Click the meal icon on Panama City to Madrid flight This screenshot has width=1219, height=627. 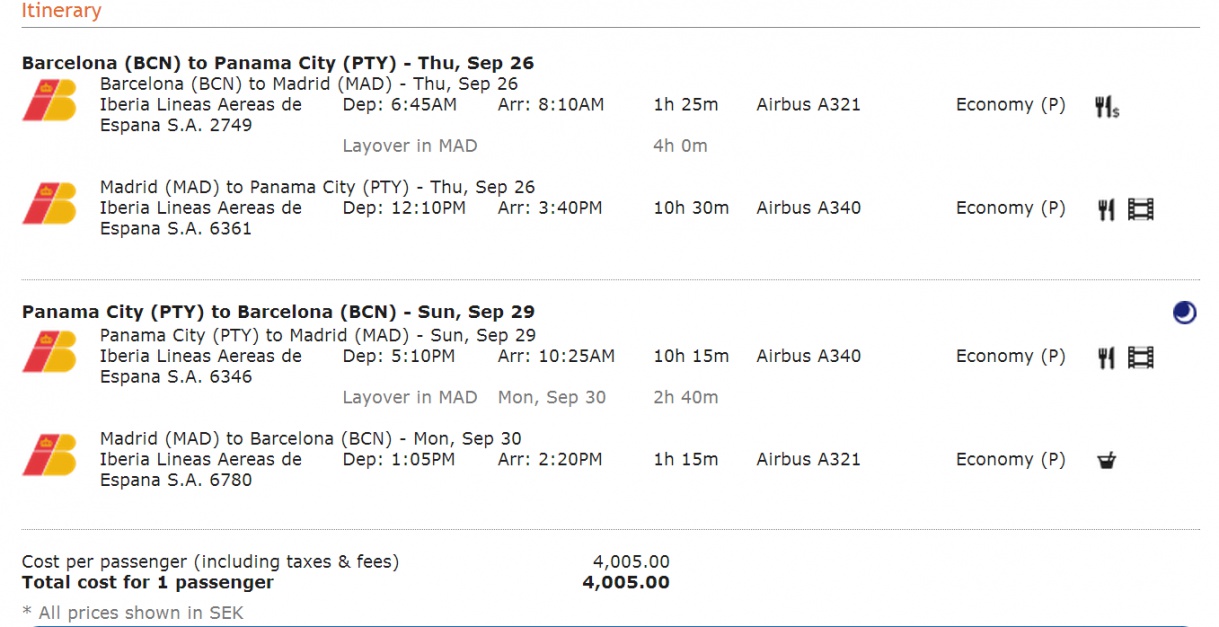pos(1106,357)
